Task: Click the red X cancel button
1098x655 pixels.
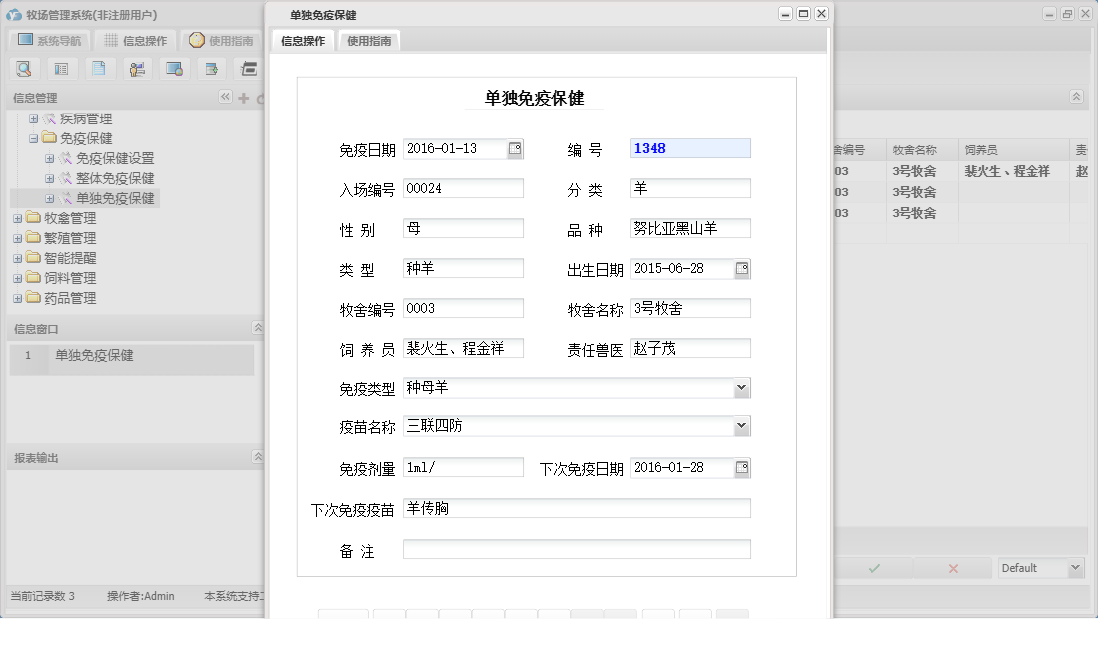Action: tap(951, 567)
